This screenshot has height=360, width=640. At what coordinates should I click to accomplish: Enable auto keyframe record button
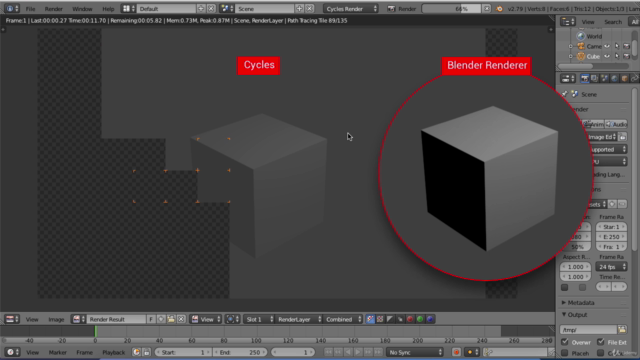pos(456,352)
